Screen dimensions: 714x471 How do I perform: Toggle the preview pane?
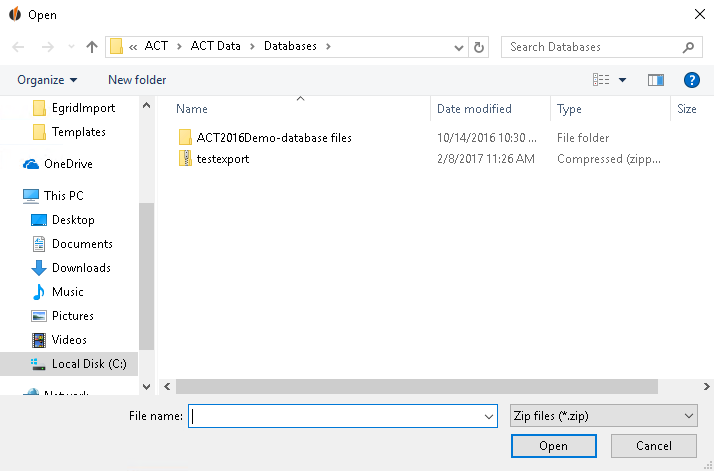pos(656,80)
